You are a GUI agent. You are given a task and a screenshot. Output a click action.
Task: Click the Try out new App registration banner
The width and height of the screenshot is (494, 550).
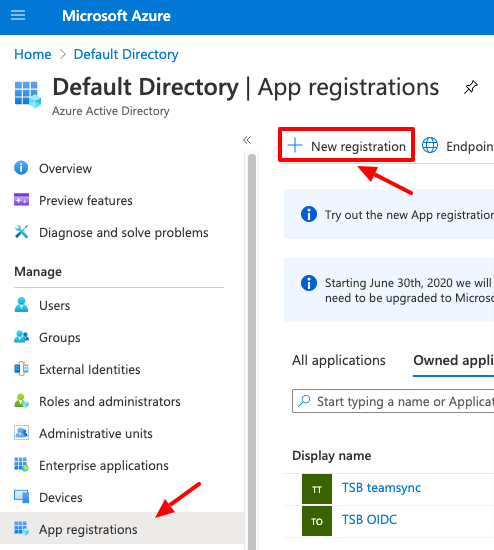tap(389, 214)
